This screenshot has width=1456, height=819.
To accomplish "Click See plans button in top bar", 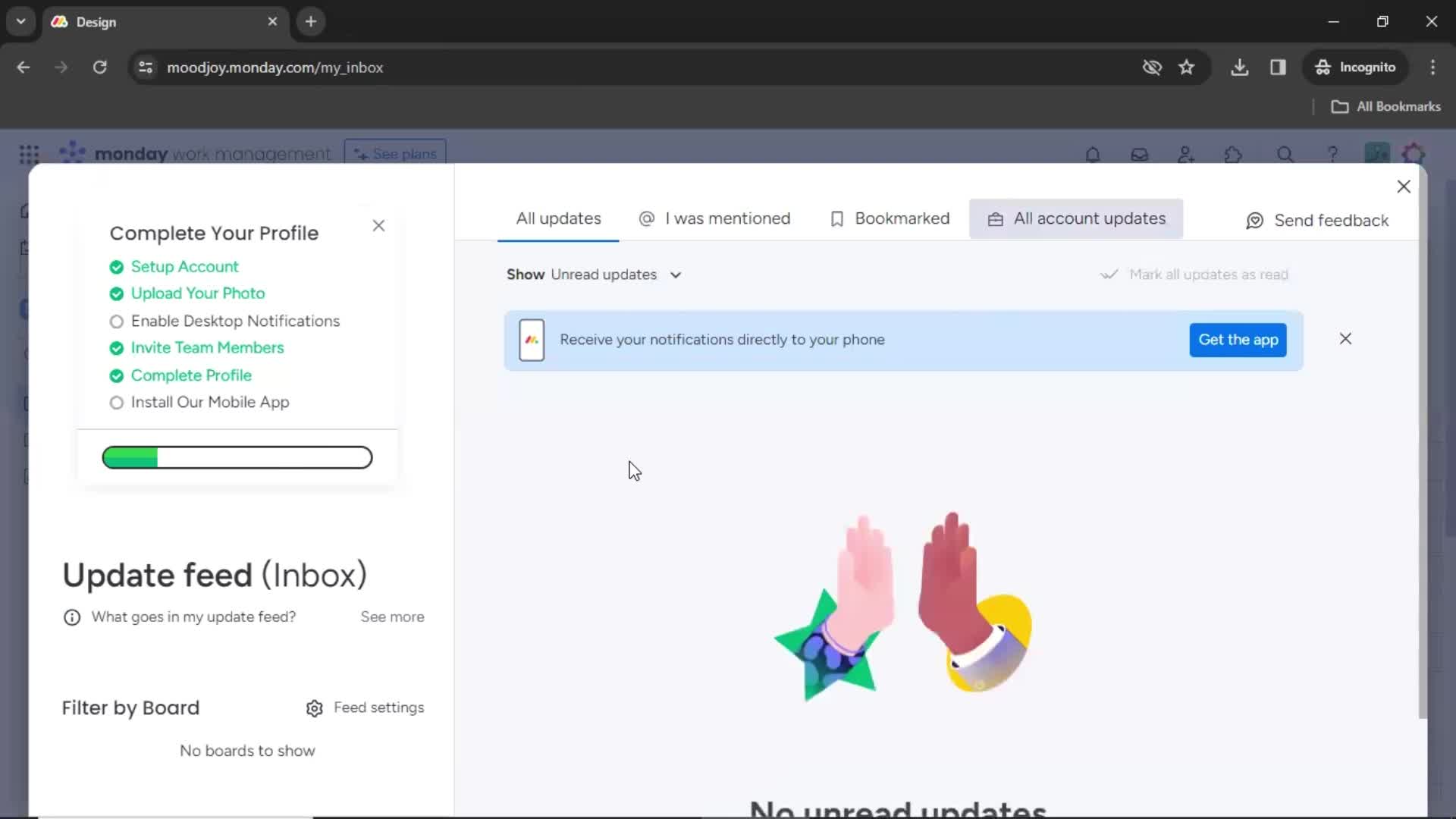I will tap(396, 153).
